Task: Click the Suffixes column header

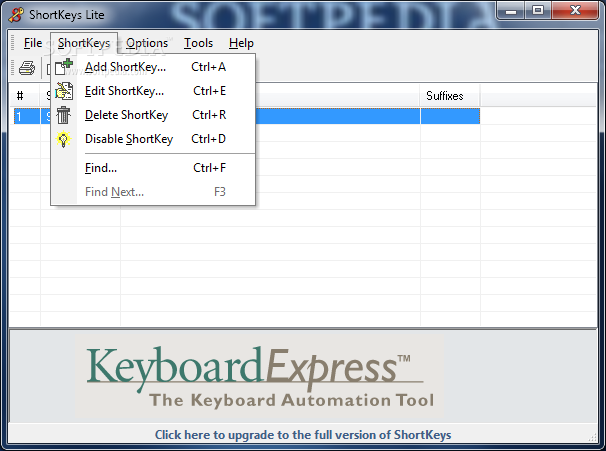Action: click(x=450, y=96)
